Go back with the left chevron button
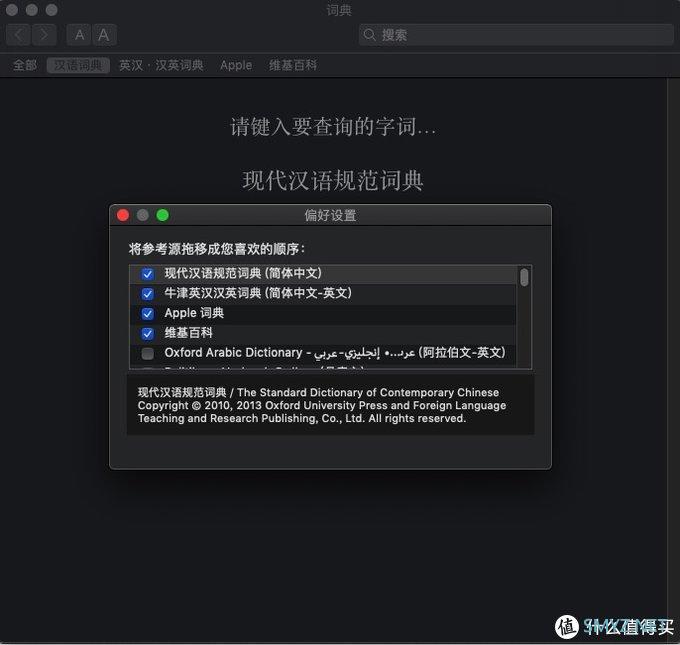Image resolution: width=680 pixels, height=645 pixels. point(19,35)
